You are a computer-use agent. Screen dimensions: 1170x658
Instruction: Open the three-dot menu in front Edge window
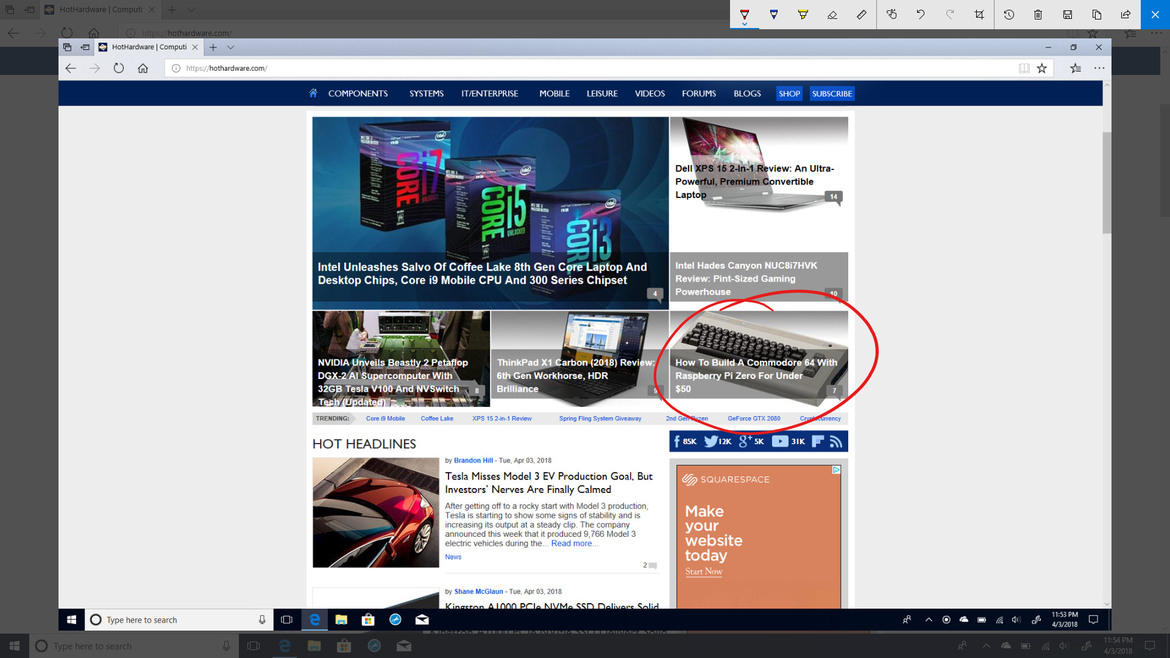point(1099,68)
